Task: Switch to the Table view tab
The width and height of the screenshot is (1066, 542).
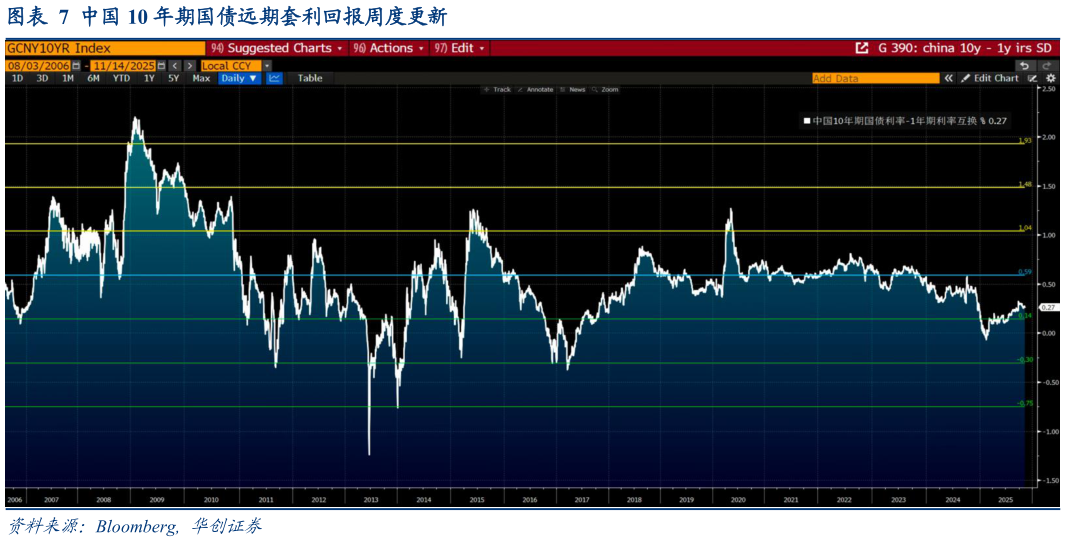Action: pyautogui.click(x=310, y=78)
